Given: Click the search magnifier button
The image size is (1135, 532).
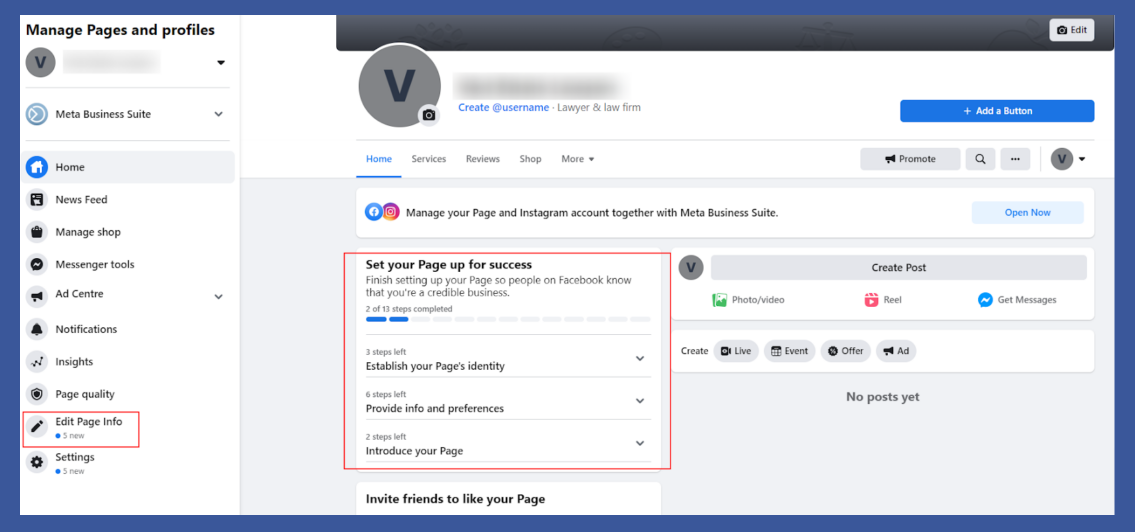Looking at the screenshot, I should click(x=980, y=159).
